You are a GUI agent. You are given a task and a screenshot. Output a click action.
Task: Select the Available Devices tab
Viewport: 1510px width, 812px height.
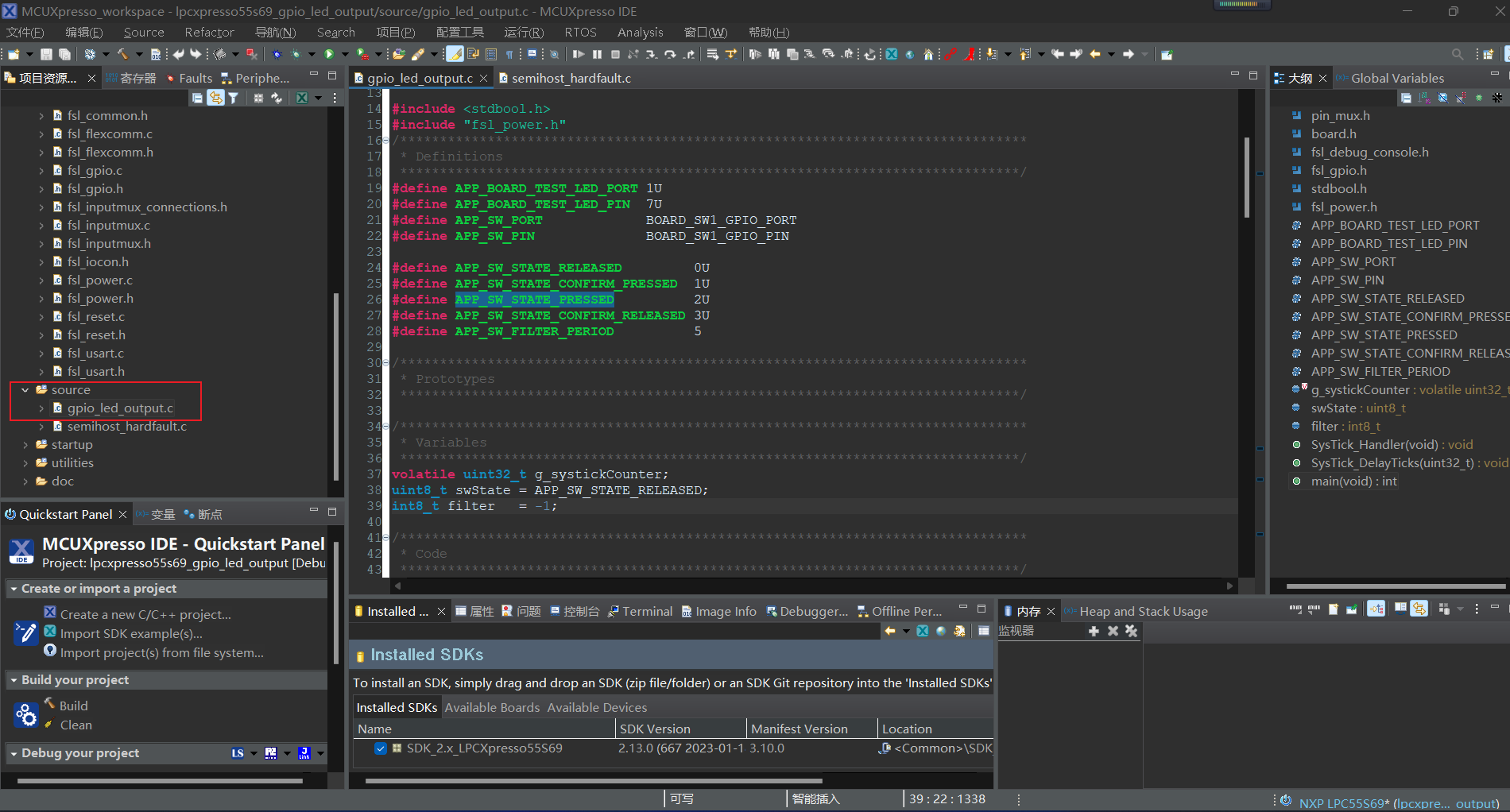[597, 707]
